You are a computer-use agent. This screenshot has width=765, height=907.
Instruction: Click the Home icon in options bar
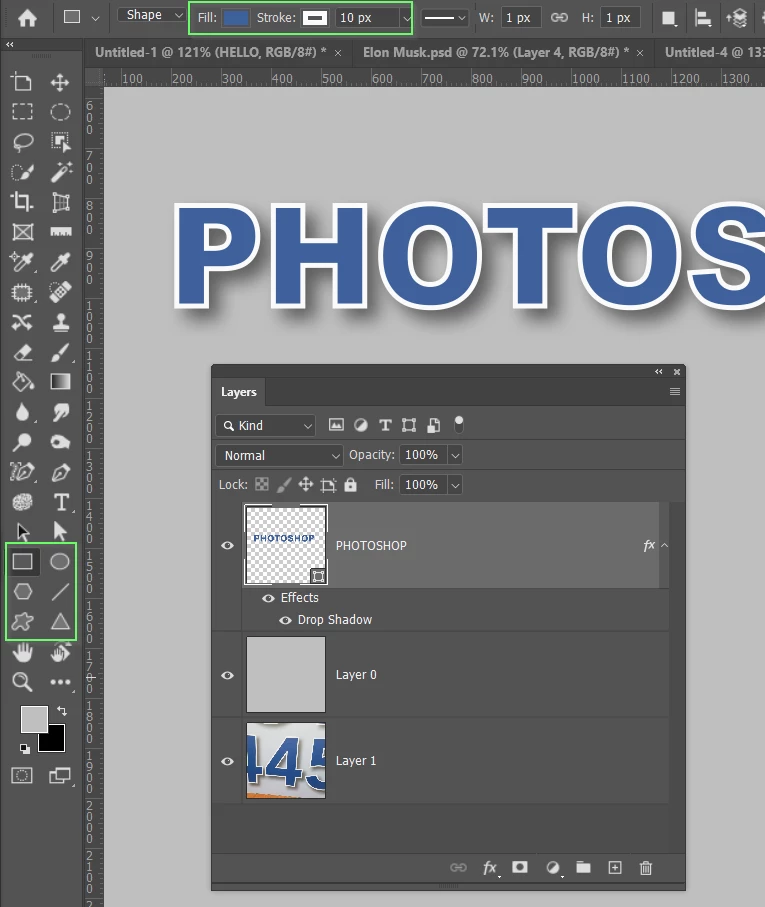[x=27, y=17]
